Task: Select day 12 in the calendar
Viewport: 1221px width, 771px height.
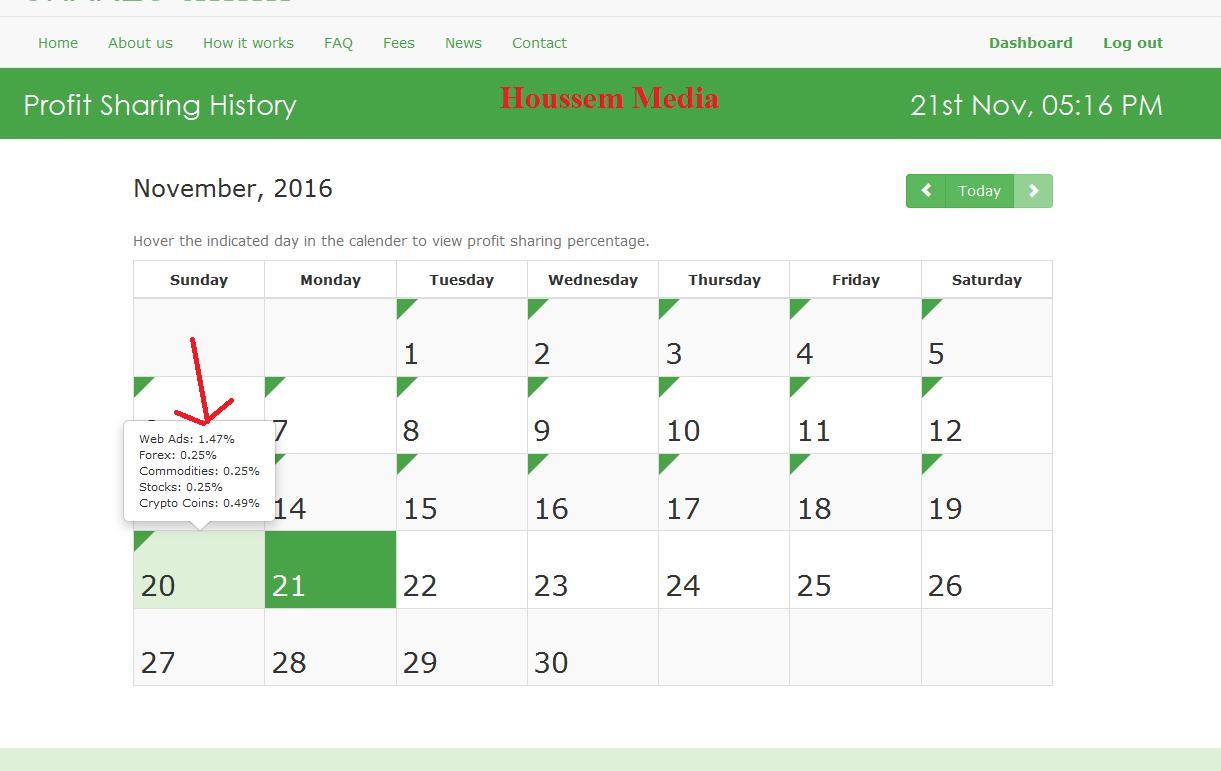Action: click(x=987, y=415)
